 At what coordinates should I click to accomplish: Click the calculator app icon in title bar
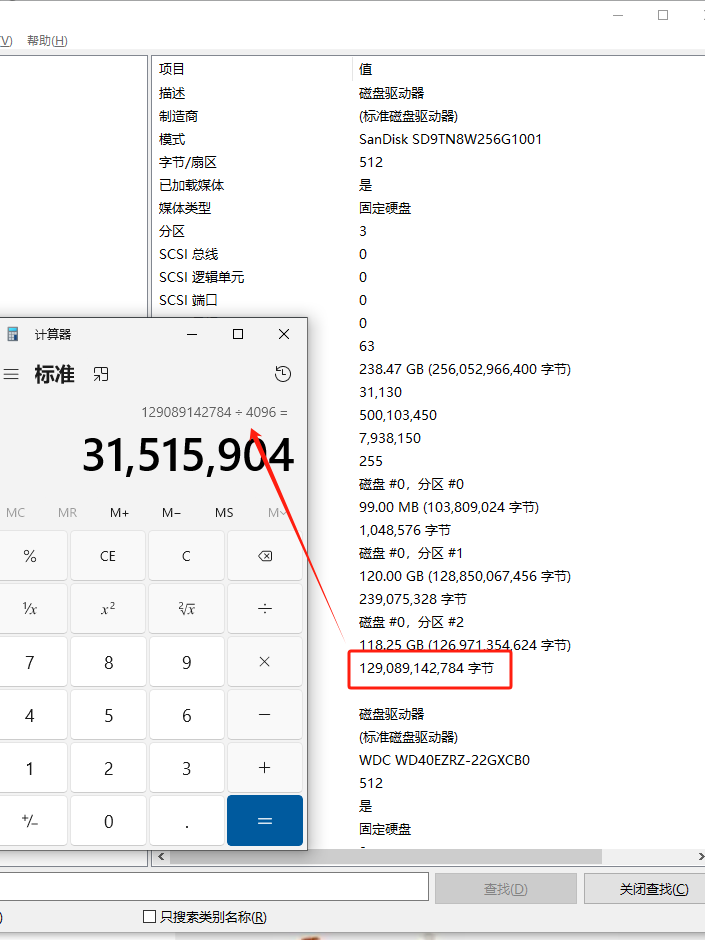tap(12, 334)
